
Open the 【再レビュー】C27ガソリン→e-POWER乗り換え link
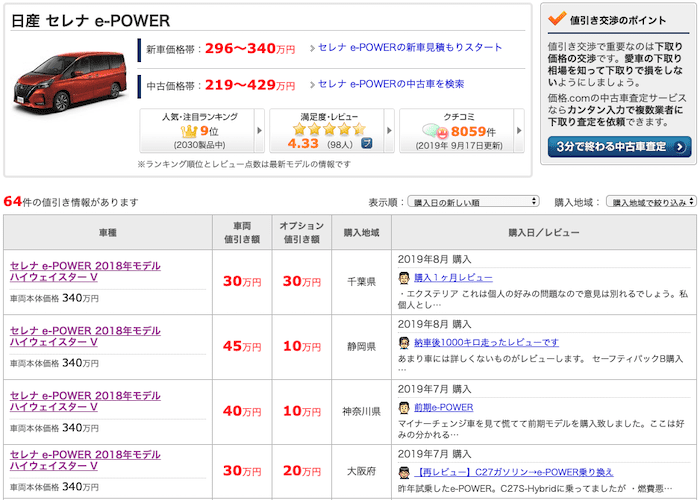coord(514,472)
